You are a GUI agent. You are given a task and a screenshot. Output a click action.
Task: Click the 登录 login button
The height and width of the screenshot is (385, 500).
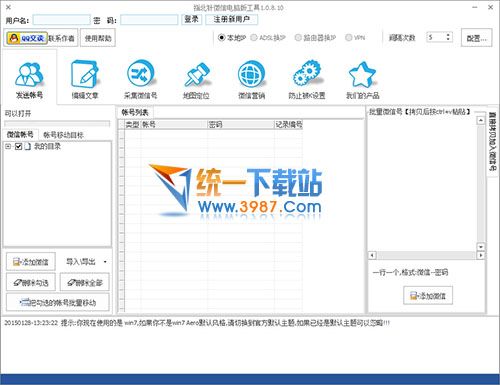[x=192, y=20]
